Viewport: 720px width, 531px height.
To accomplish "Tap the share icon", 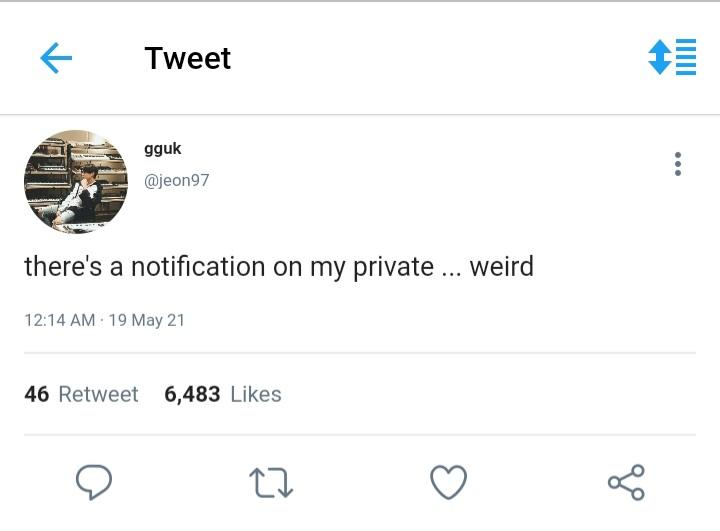I will click(626, 483).
